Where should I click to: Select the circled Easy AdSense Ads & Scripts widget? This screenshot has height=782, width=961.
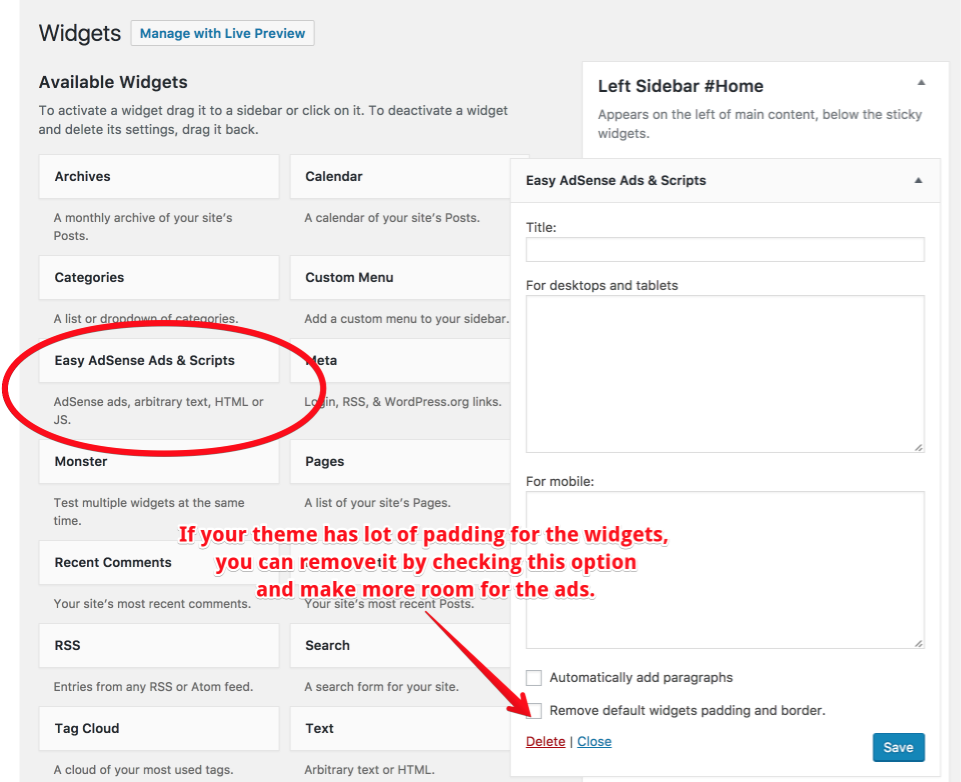[x=158, y=360]
